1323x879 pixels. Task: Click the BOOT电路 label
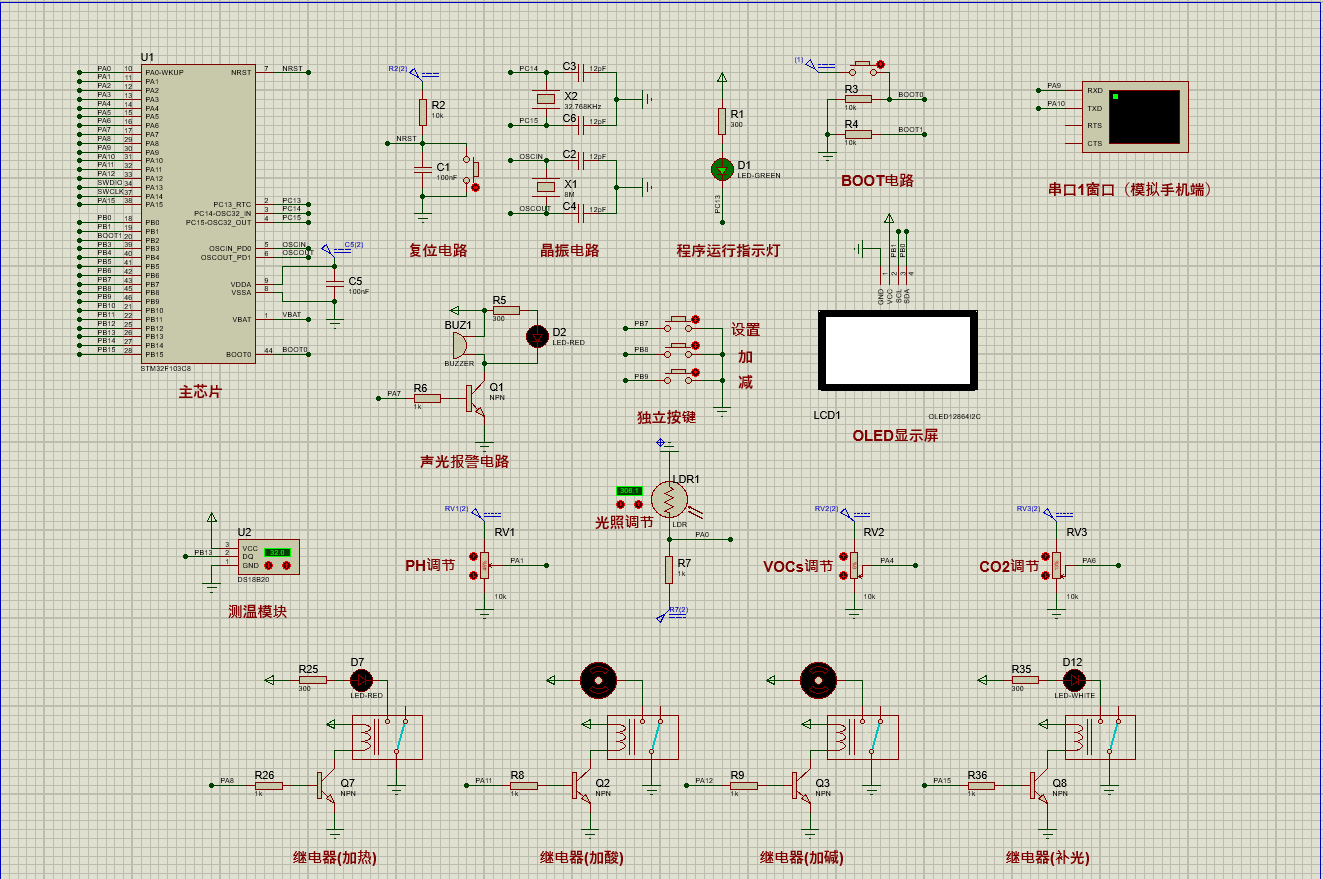click(877, 181)
